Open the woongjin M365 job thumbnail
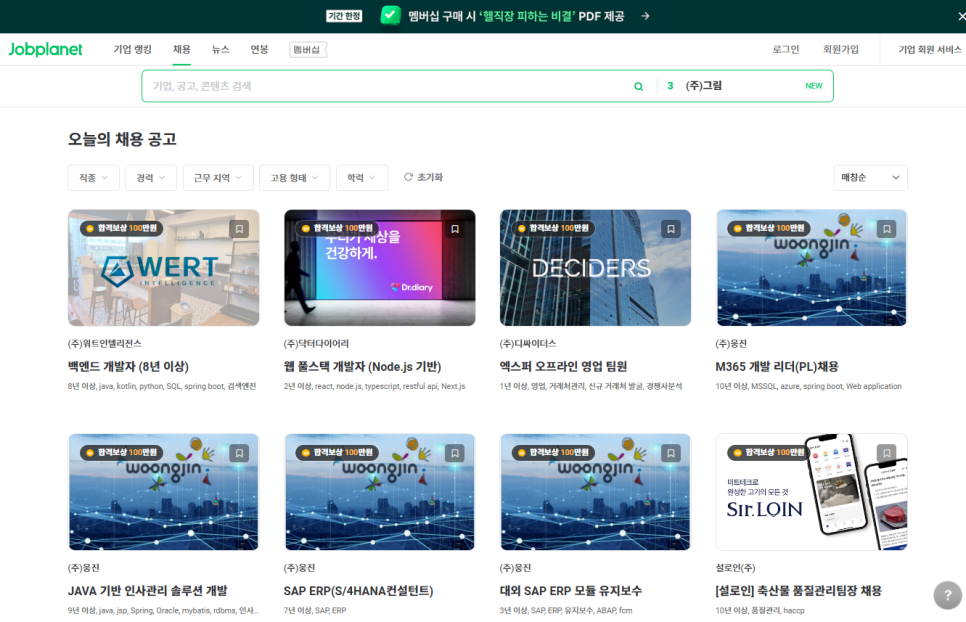 tap(811, 268)
